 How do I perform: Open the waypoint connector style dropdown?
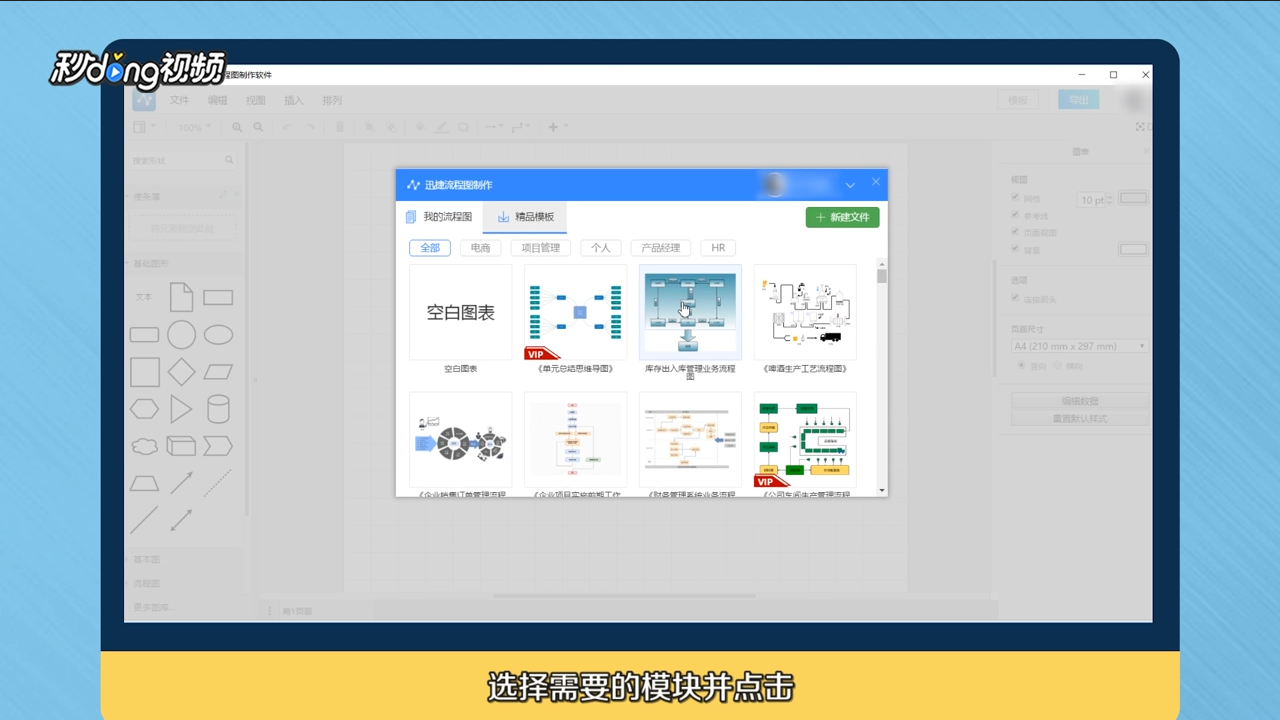(x=522, y=127)
